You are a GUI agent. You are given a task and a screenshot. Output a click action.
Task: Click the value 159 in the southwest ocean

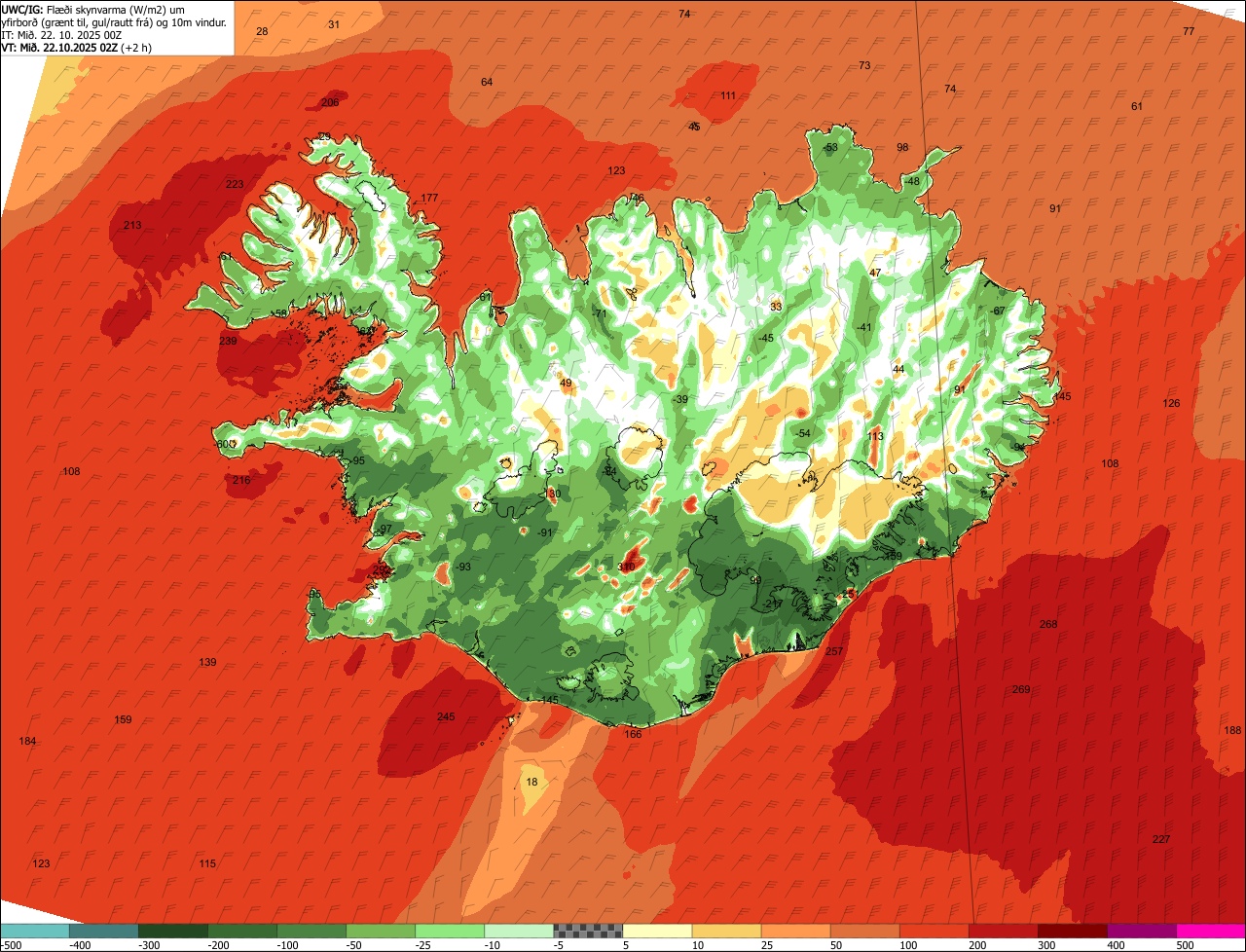pyautogui.click(x=124, y=719)
